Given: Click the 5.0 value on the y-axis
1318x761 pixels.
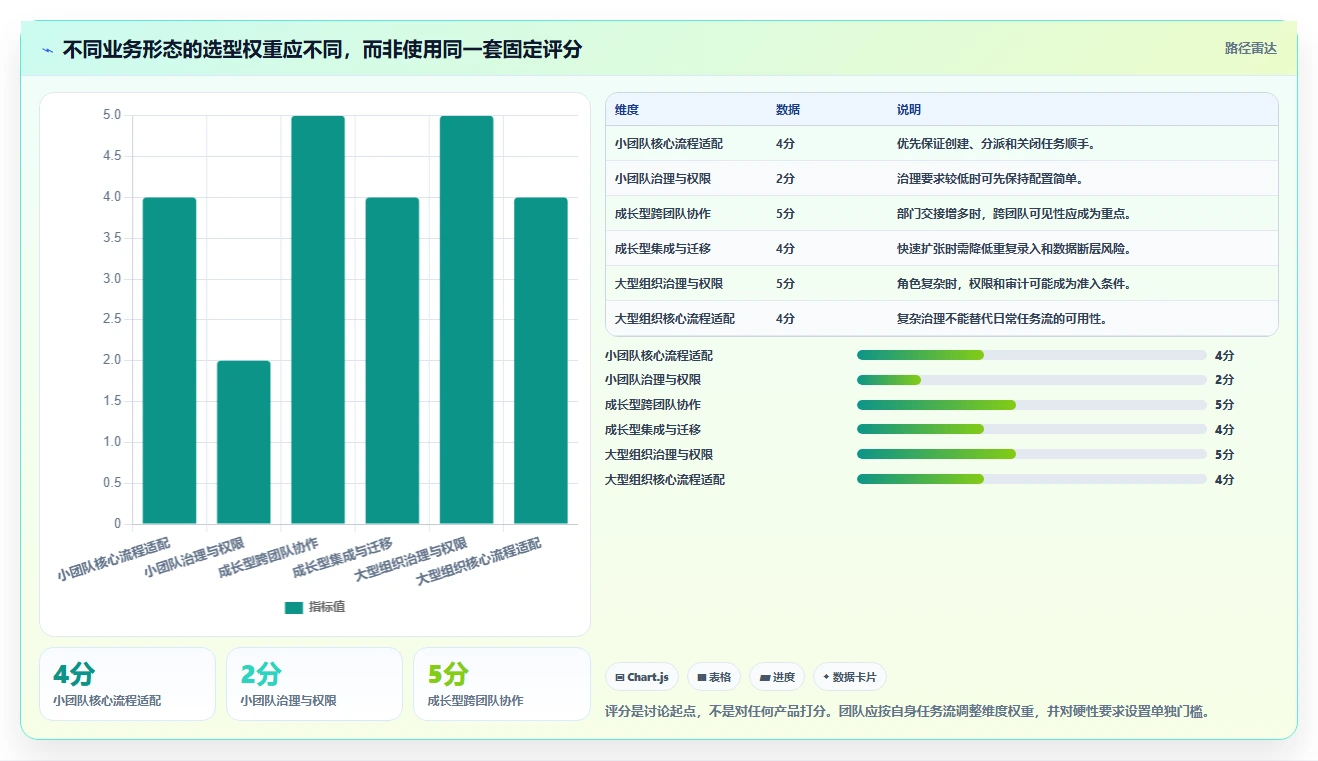Looking at the screenshot, I should click(x=112, y=115).
